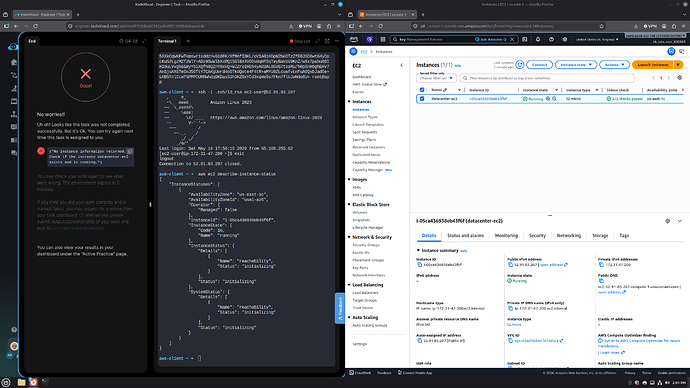
Task: Collapse Network & Security sidebar section
Action: point(349,237)
